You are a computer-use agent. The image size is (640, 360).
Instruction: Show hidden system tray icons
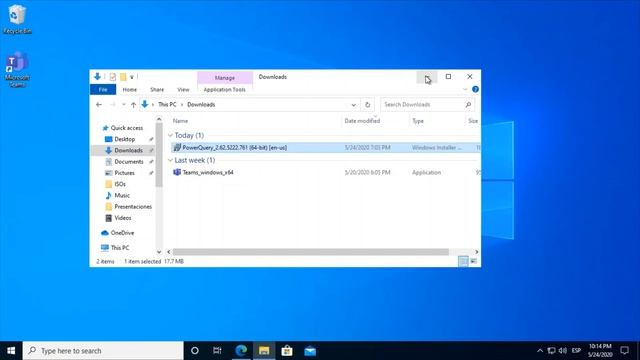pyautogui.click(x=540, y=351)
